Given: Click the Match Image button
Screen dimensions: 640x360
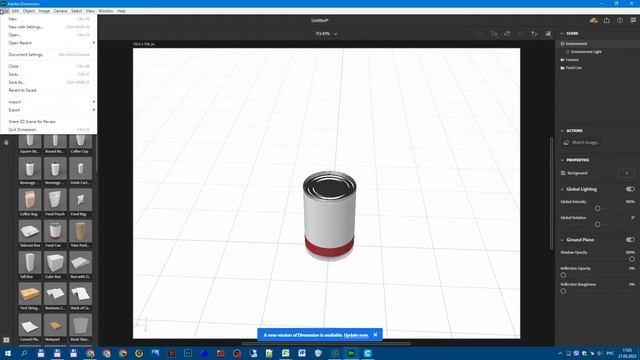Looking at the screenshot, I should (x=581, y=142).
